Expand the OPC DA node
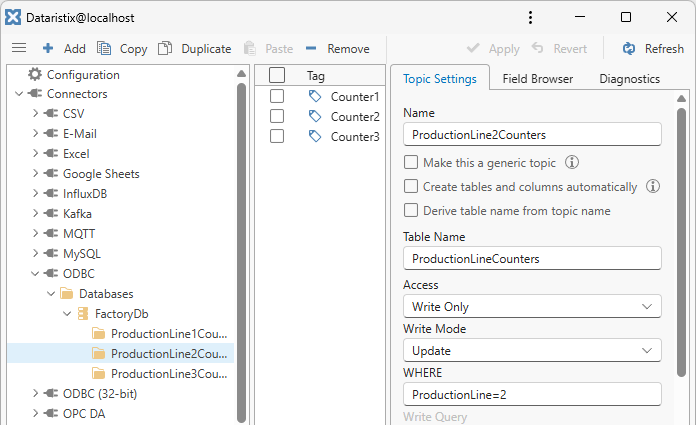Image resolution: width=696 pixels, height=425 pixels. [x=36, y=413]
